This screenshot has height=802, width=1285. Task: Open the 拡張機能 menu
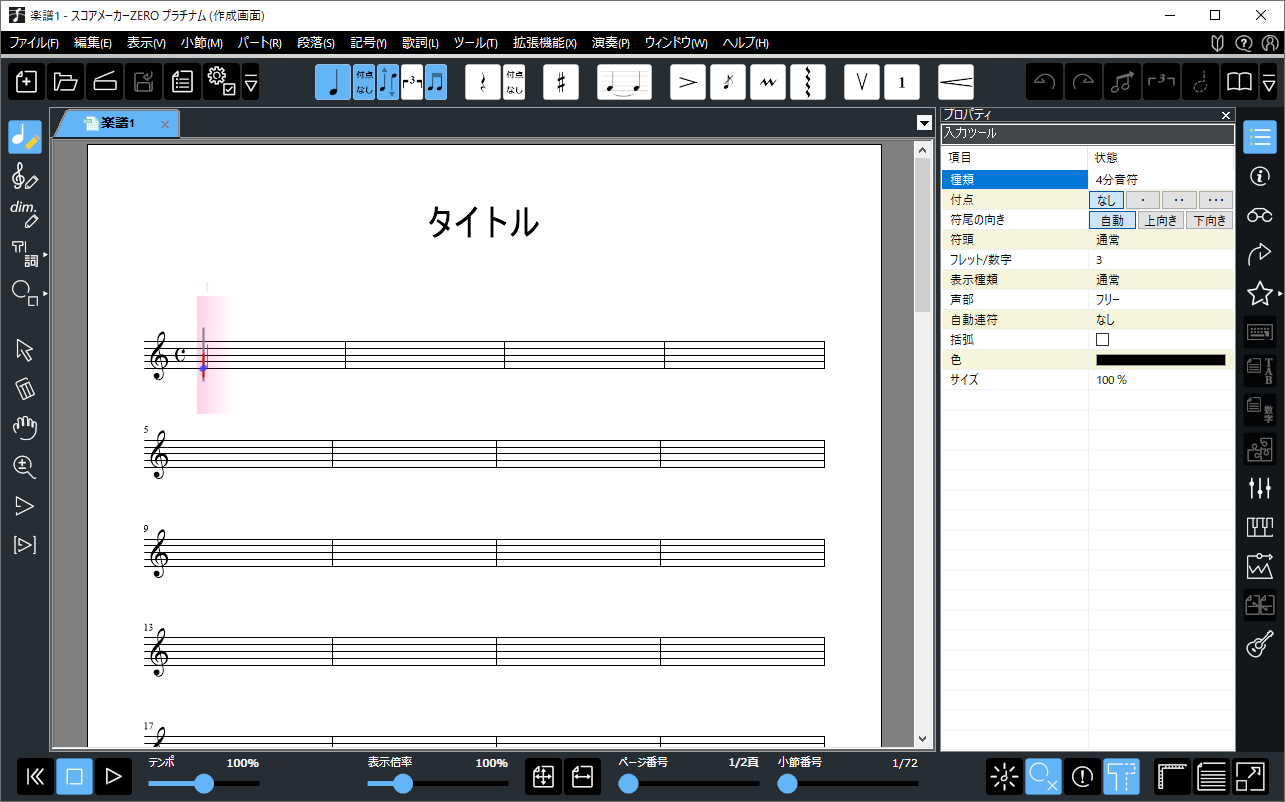point(544,43)
